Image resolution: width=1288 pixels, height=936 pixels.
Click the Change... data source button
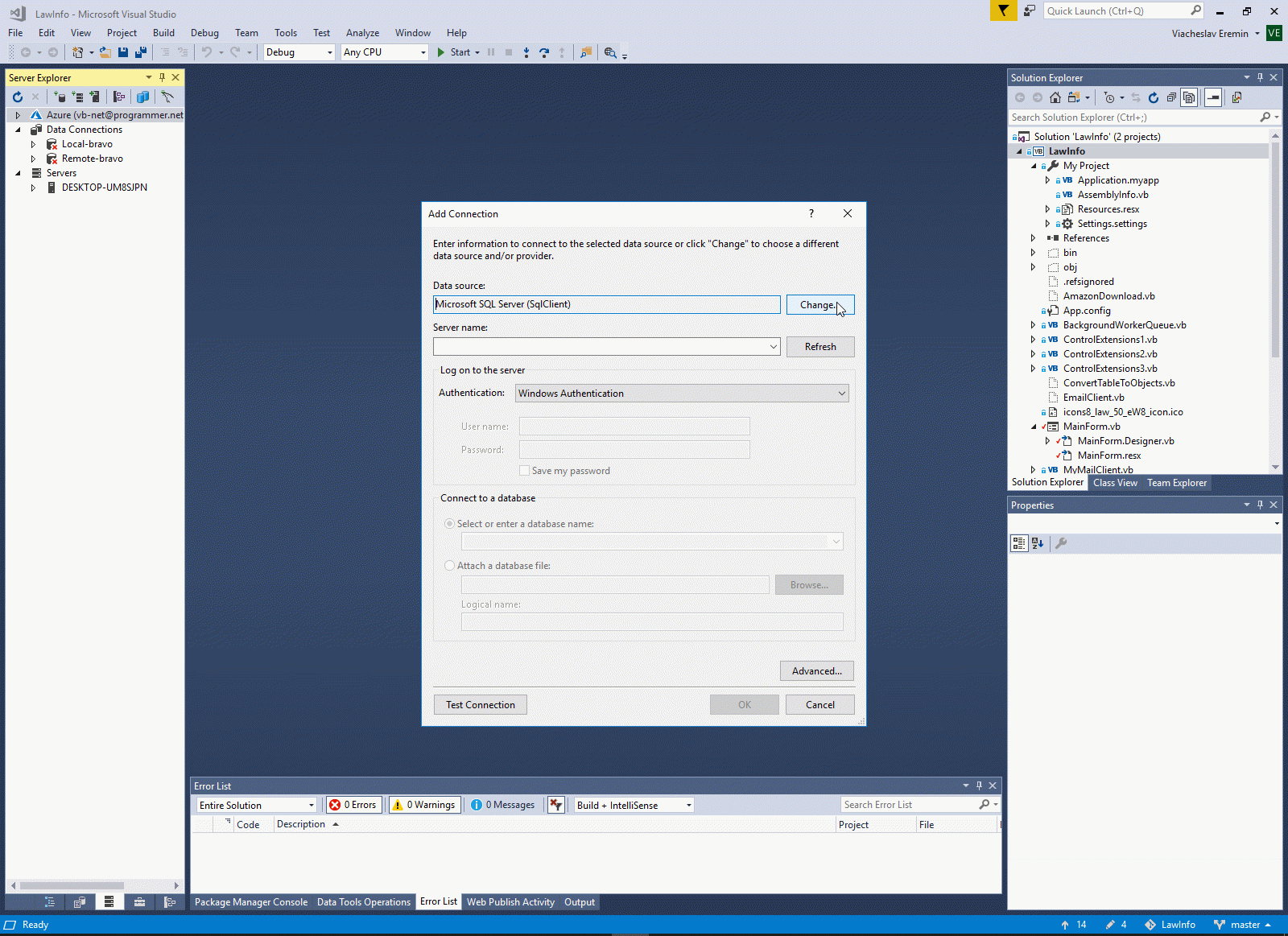tap(820, 305)
